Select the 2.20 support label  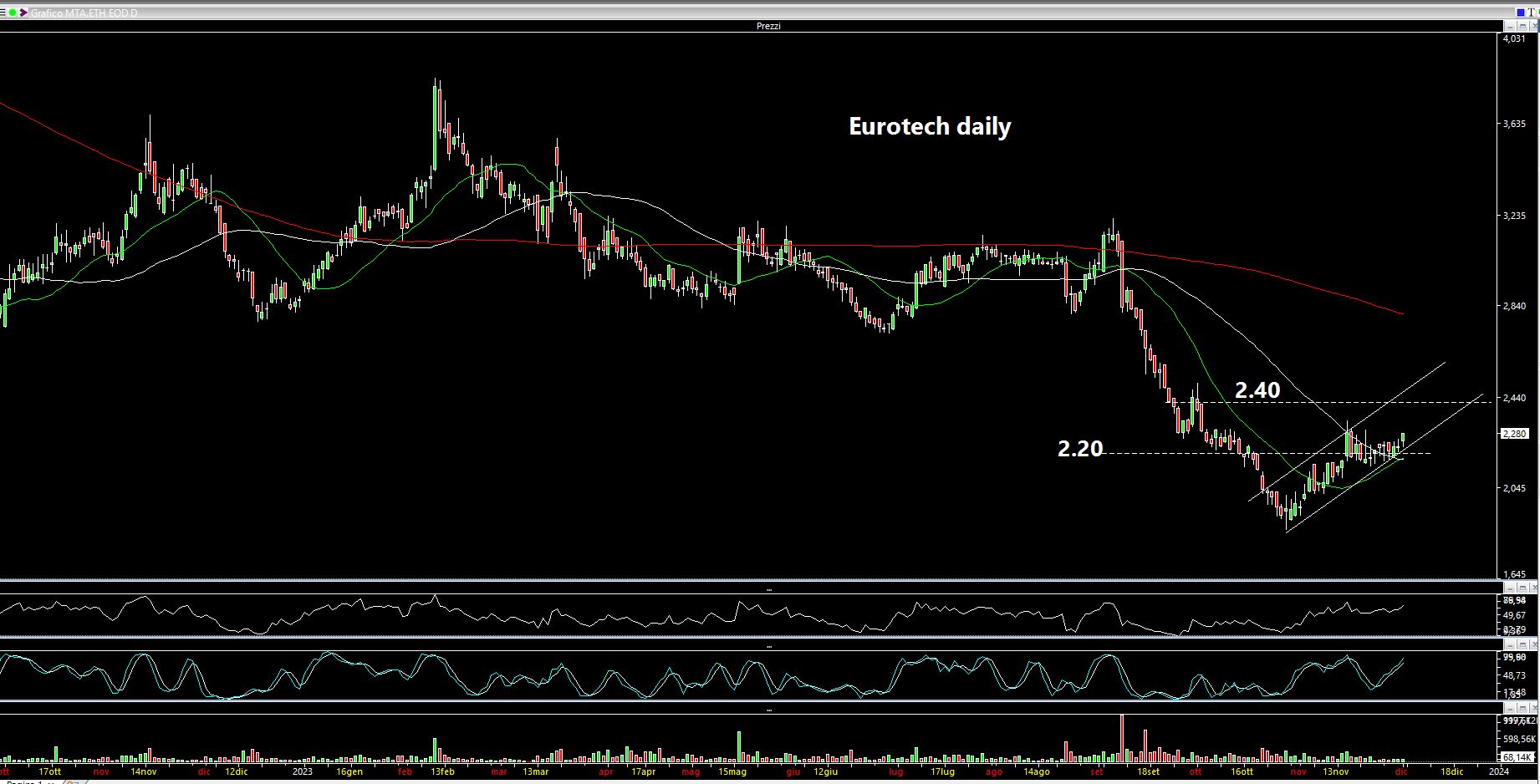click(x=1080, y=449)
